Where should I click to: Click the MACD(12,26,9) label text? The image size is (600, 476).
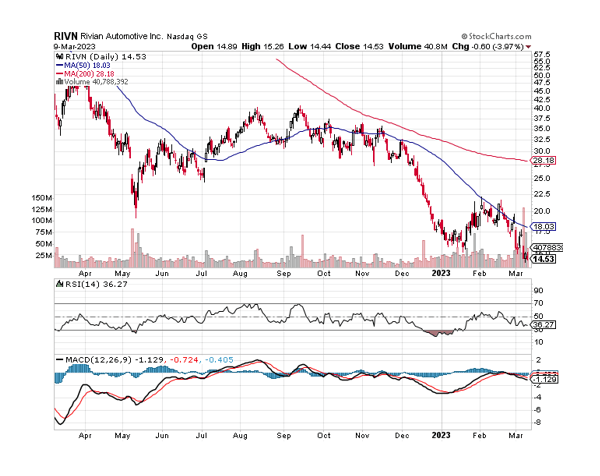[98, 360]
